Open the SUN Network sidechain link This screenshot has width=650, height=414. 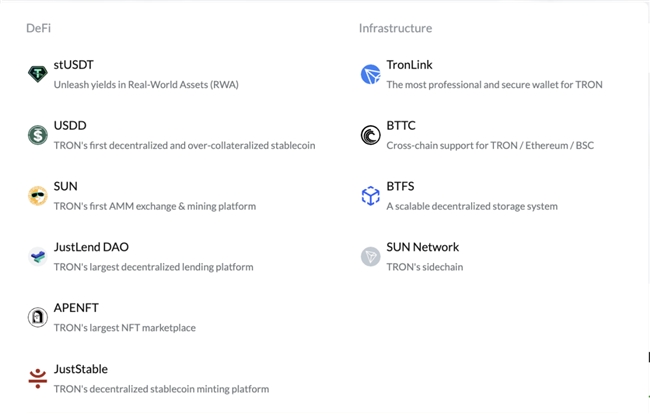tap(422, 247)
